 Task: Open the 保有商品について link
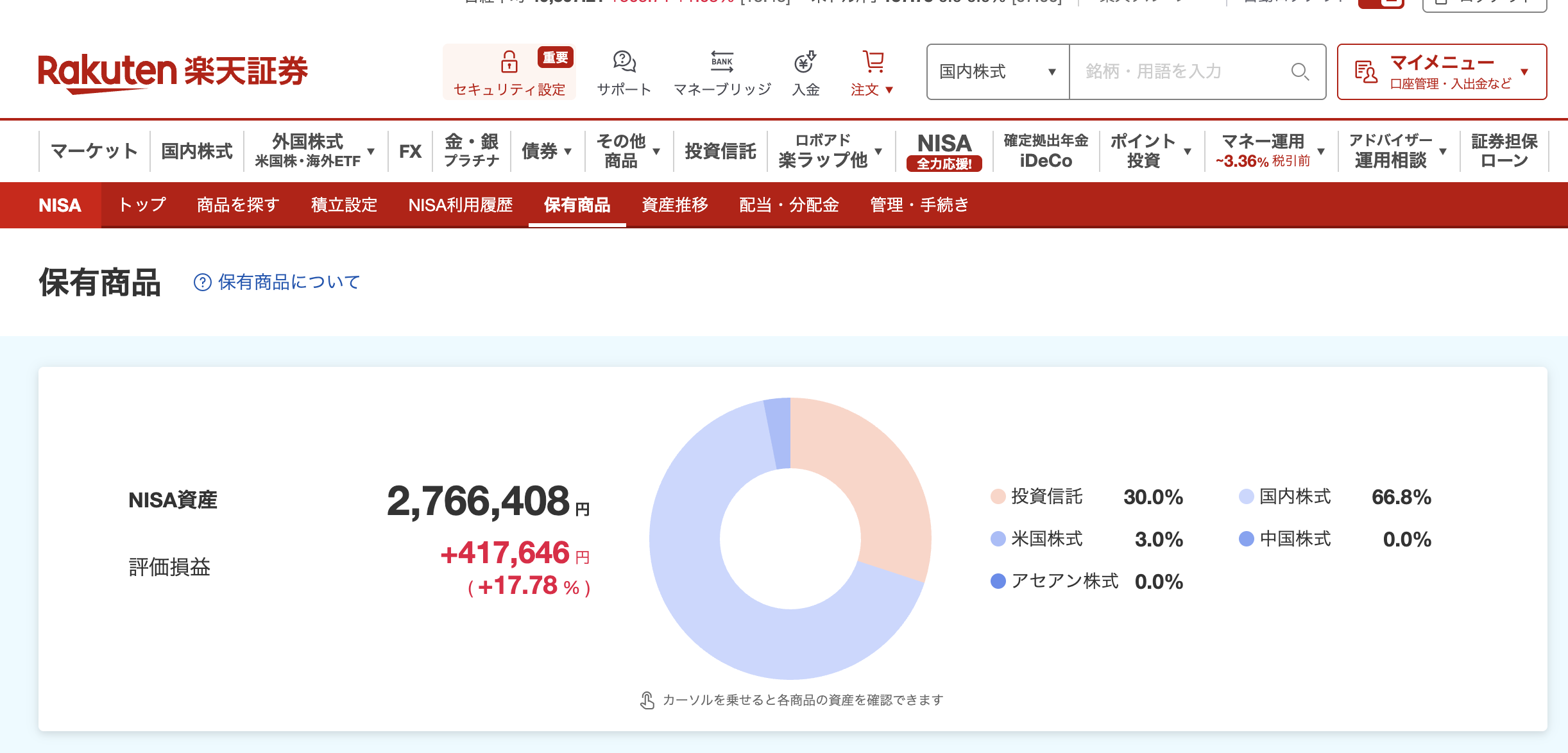(x=288, y=282)
